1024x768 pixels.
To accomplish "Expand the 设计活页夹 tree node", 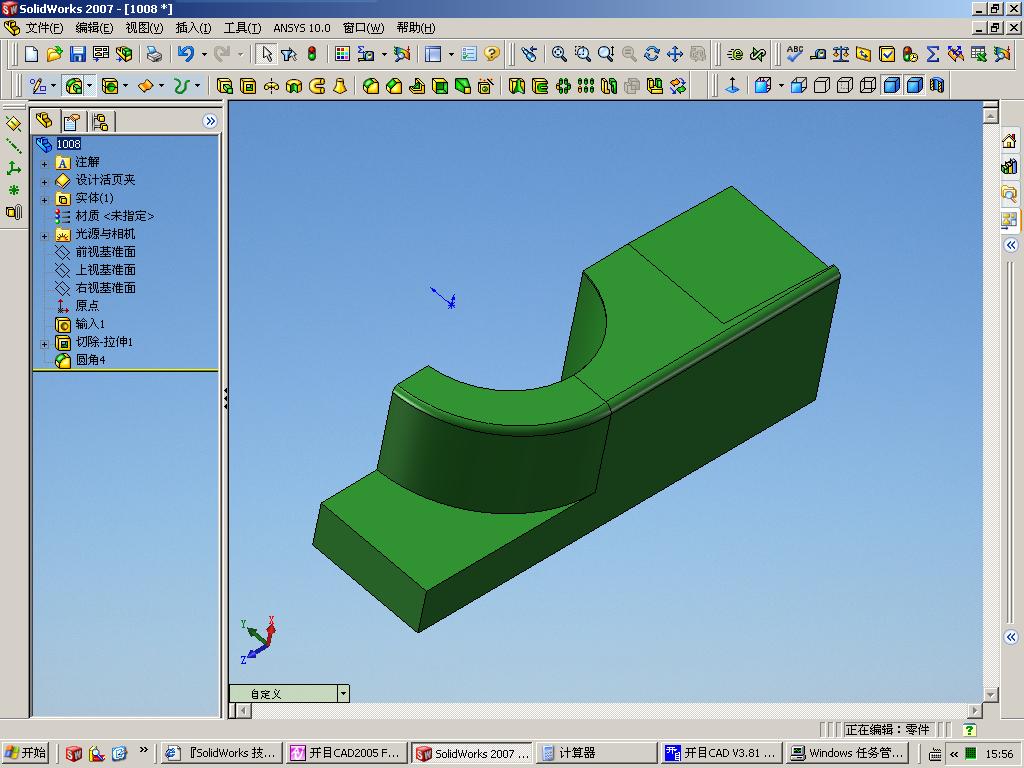I will (44, 182).
